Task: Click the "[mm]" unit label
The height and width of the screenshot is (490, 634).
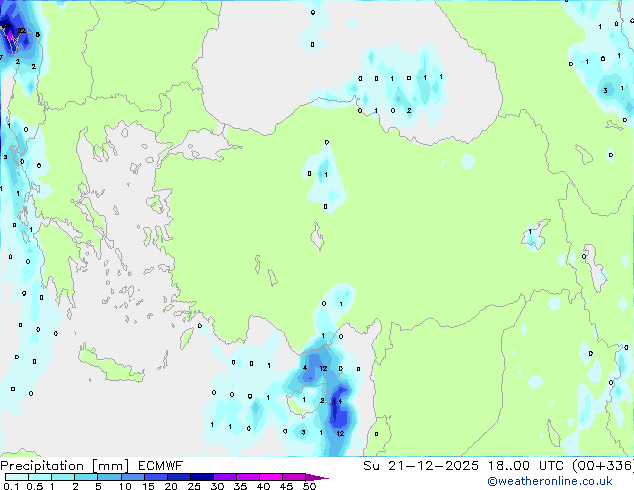Action: pos(111,466)
